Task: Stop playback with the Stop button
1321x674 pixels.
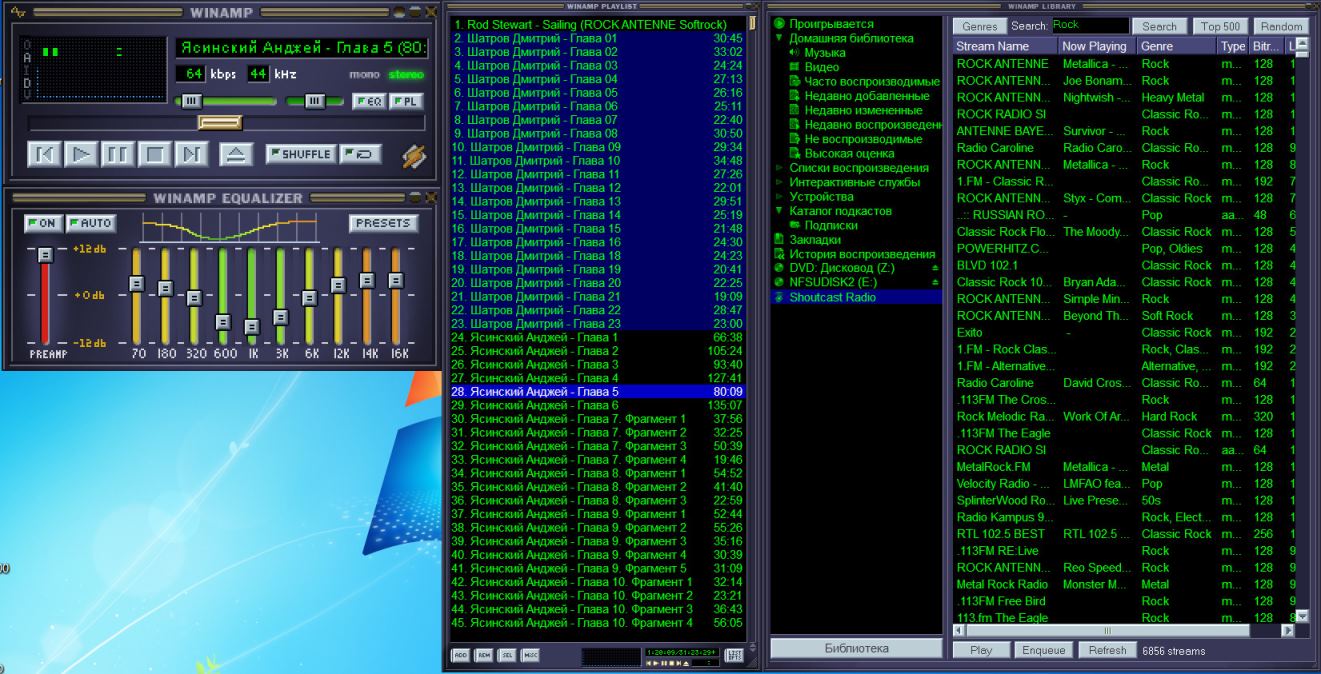Action: pos(154,154)
